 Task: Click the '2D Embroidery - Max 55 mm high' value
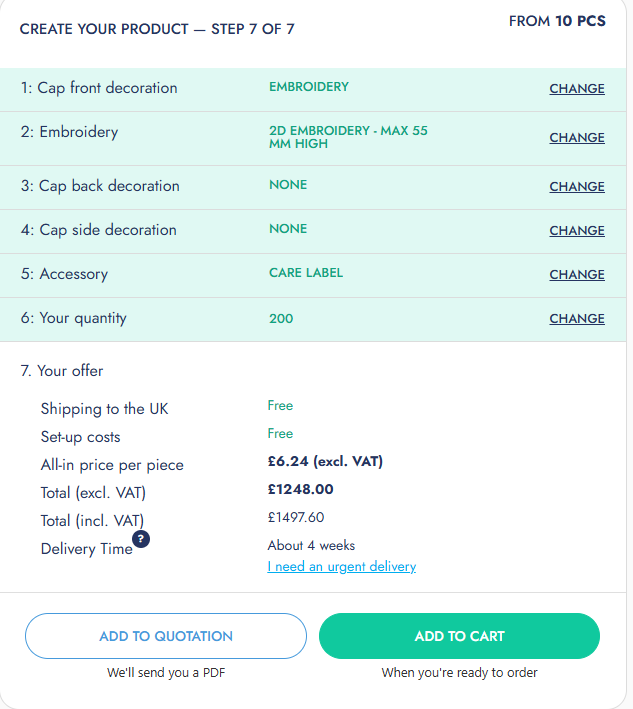(x=348, y=138)
